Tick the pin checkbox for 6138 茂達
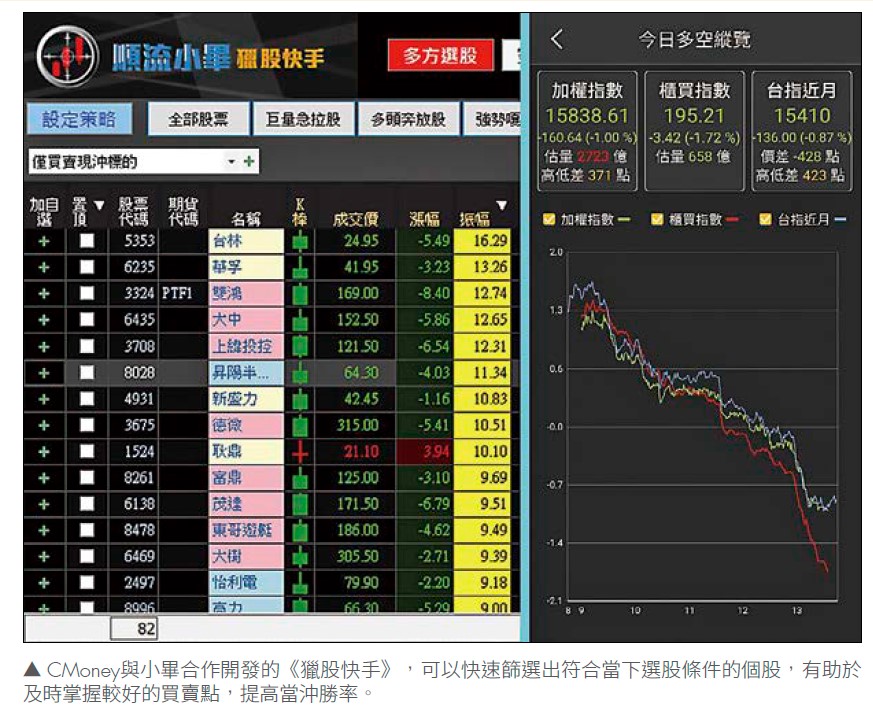The height and width of the screenshot is (715, 873). 87,504
